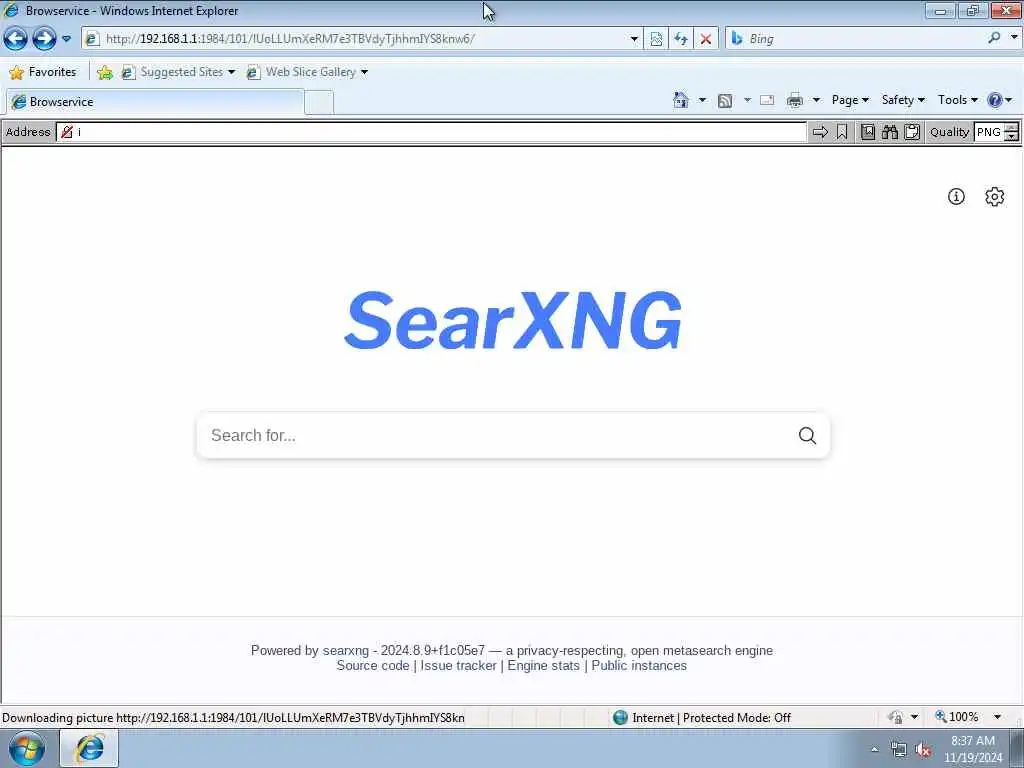Click the Add to Favorites Bar icon

104,72
